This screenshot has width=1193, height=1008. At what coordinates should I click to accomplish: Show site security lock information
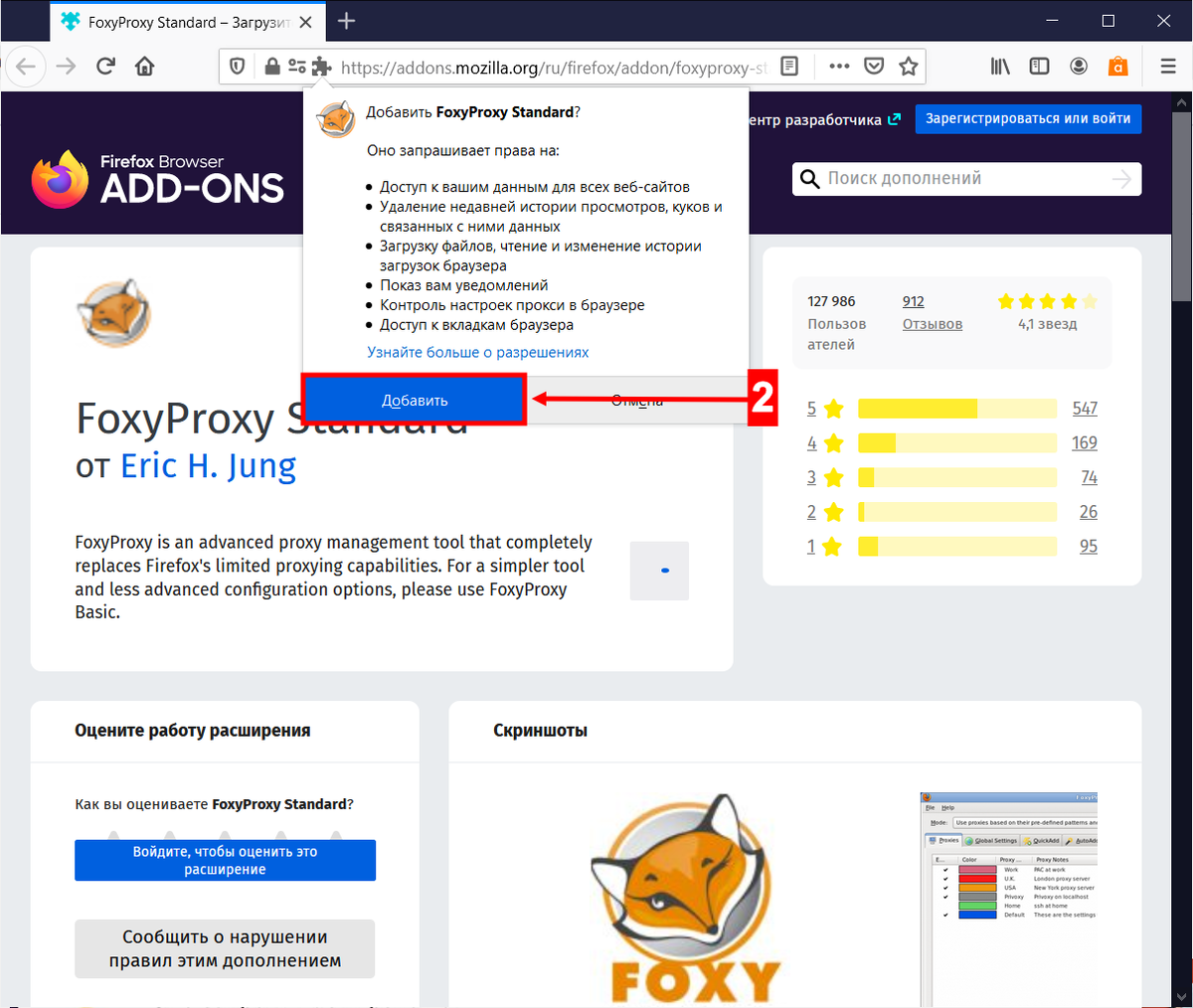pos(271,67)
